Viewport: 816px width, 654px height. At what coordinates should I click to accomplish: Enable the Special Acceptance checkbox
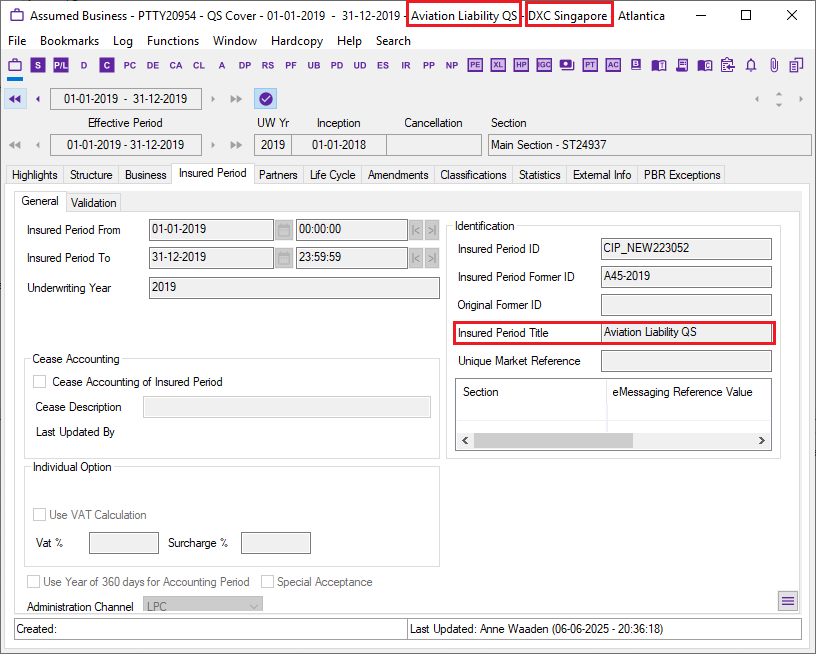tap(267, 581)
